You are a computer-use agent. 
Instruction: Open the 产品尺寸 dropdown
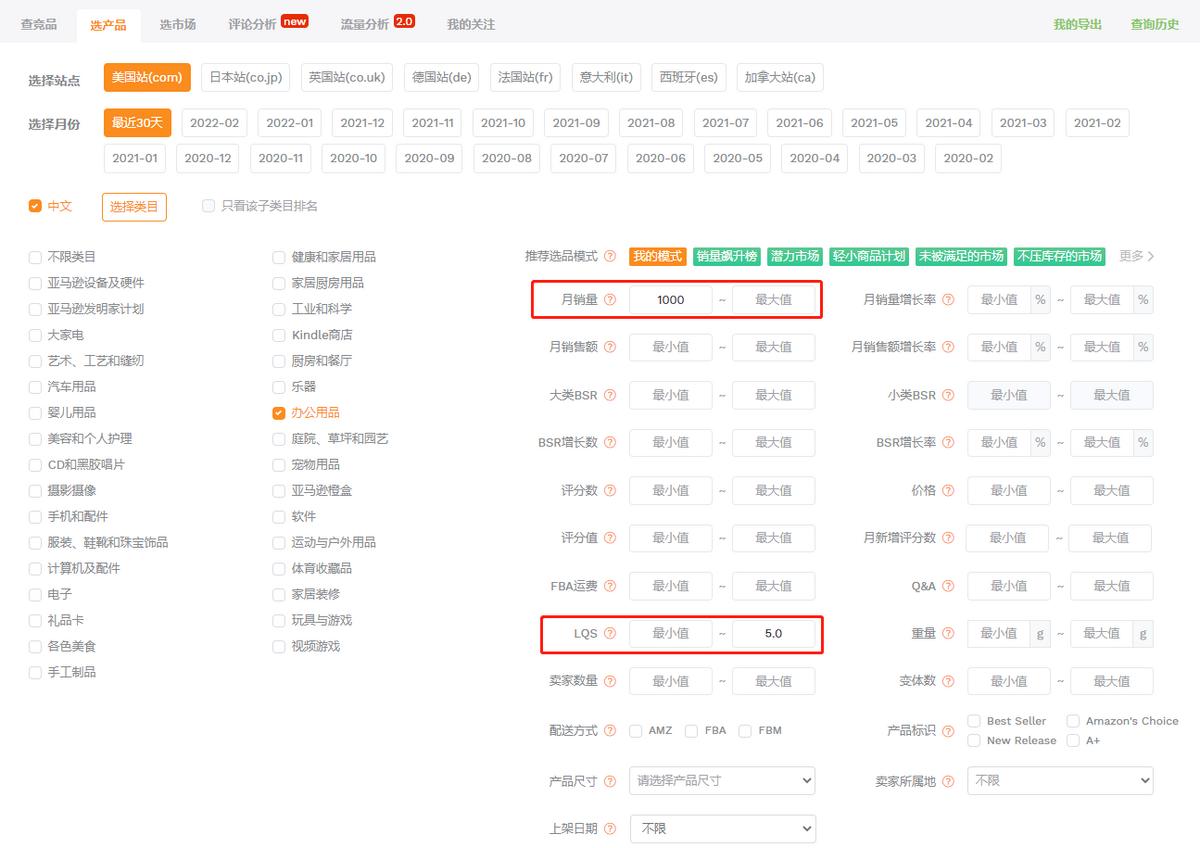(x=722, y=780)
